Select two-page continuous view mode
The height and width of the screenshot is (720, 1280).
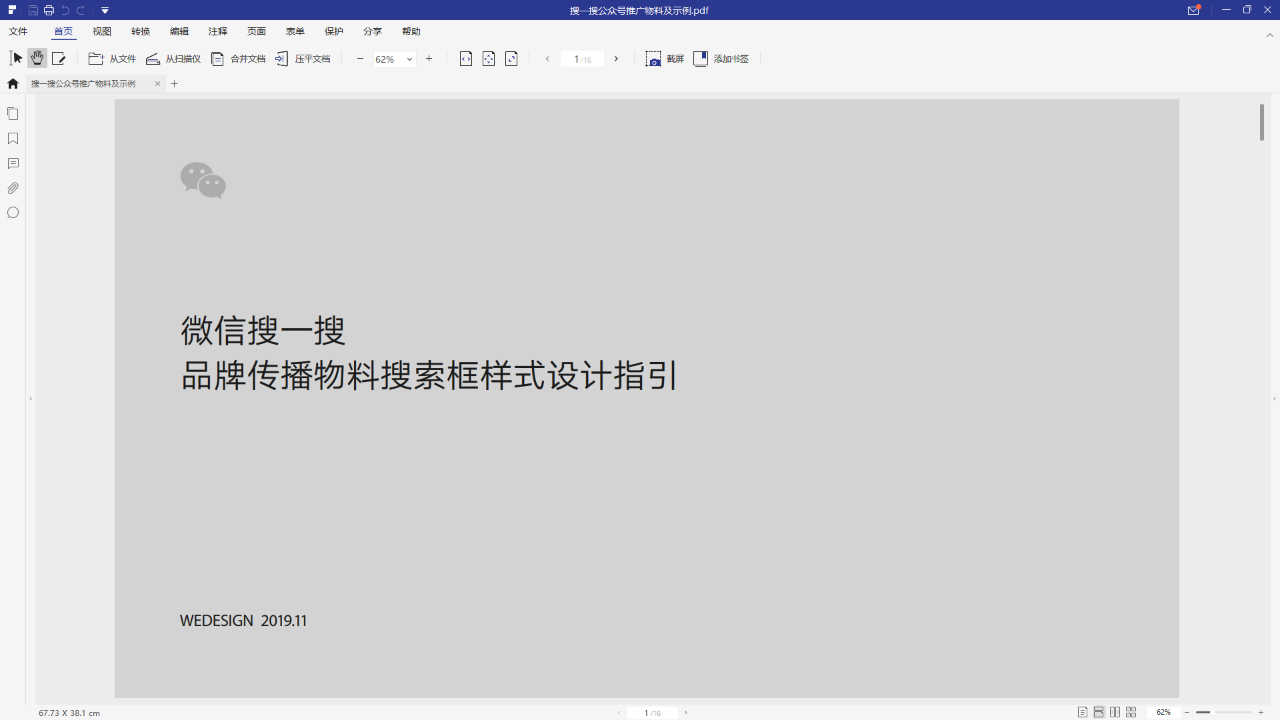tap(1131, 713)
